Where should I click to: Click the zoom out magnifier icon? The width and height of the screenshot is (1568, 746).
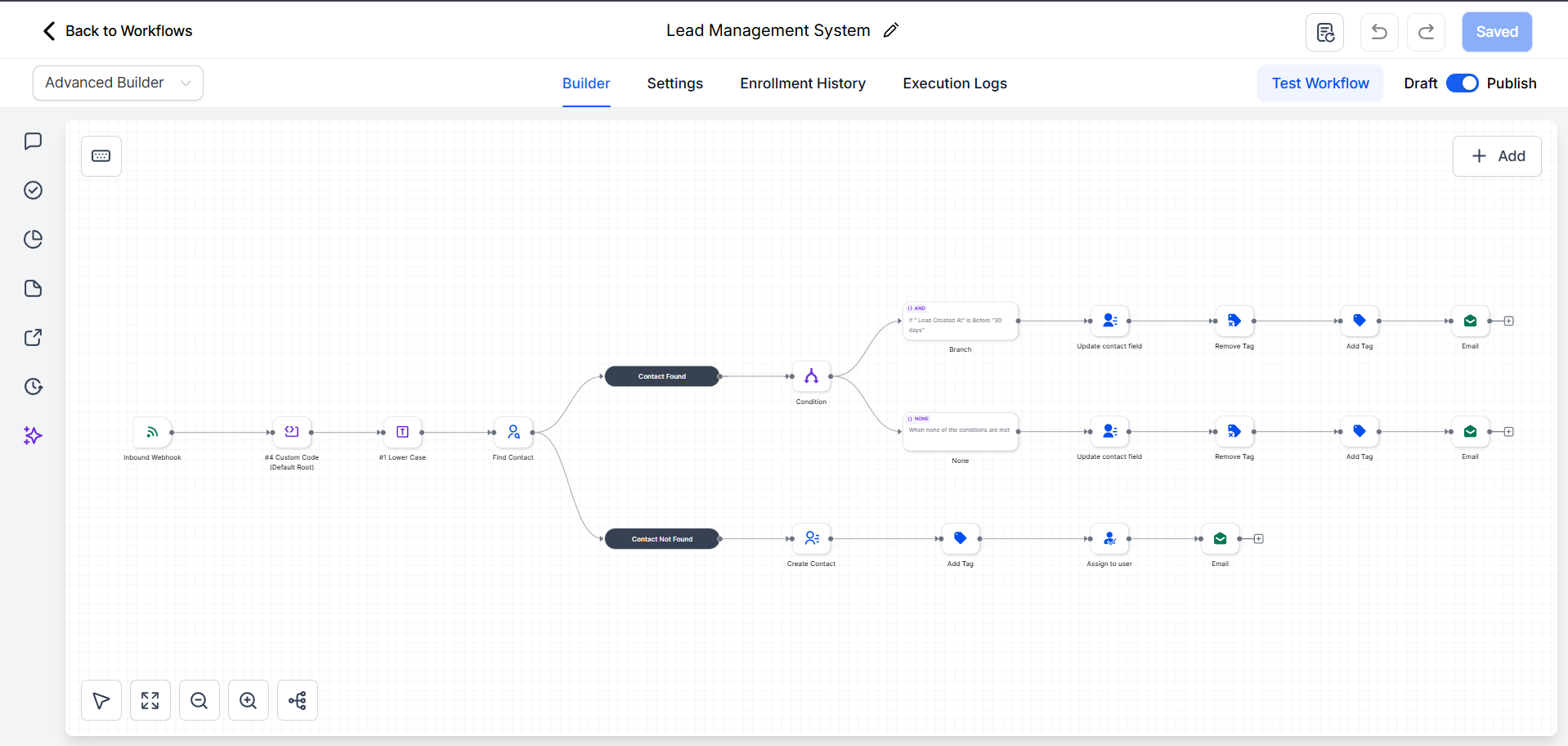click(199, 700)
